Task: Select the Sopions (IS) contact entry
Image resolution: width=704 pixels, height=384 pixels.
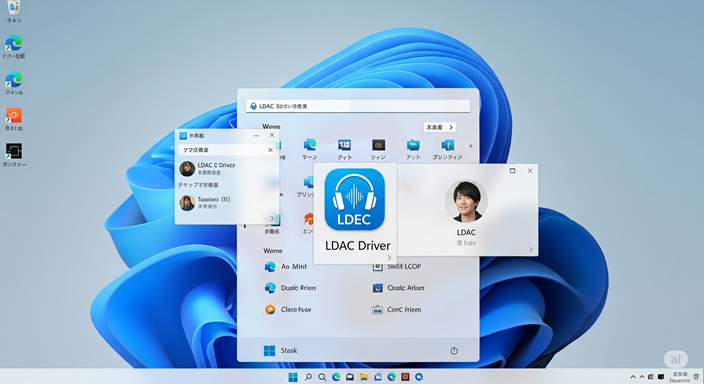Action: (206, 203)
